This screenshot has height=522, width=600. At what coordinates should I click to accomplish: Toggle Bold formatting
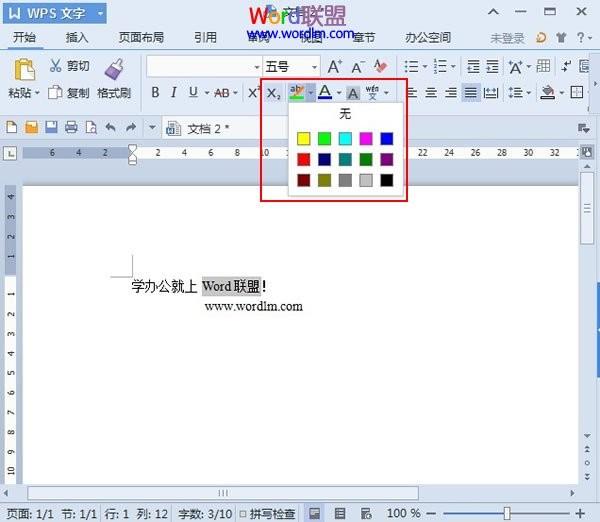(x=155, y=92)
